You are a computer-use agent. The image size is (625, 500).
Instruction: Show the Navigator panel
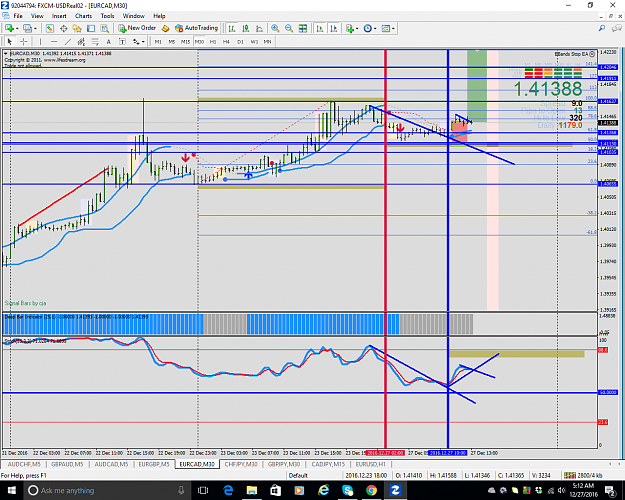click(77, 28)
